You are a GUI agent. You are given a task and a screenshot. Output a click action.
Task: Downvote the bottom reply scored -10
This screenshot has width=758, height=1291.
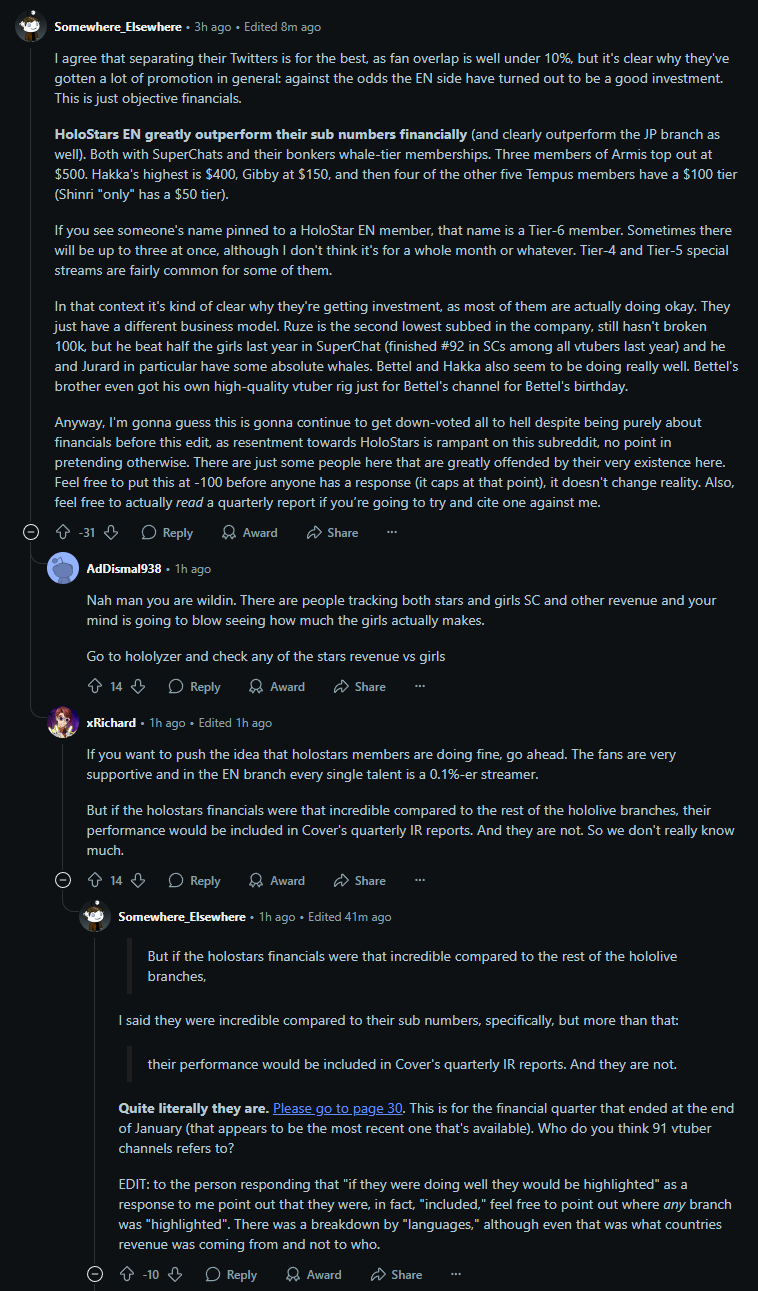tap(175, 1275)
